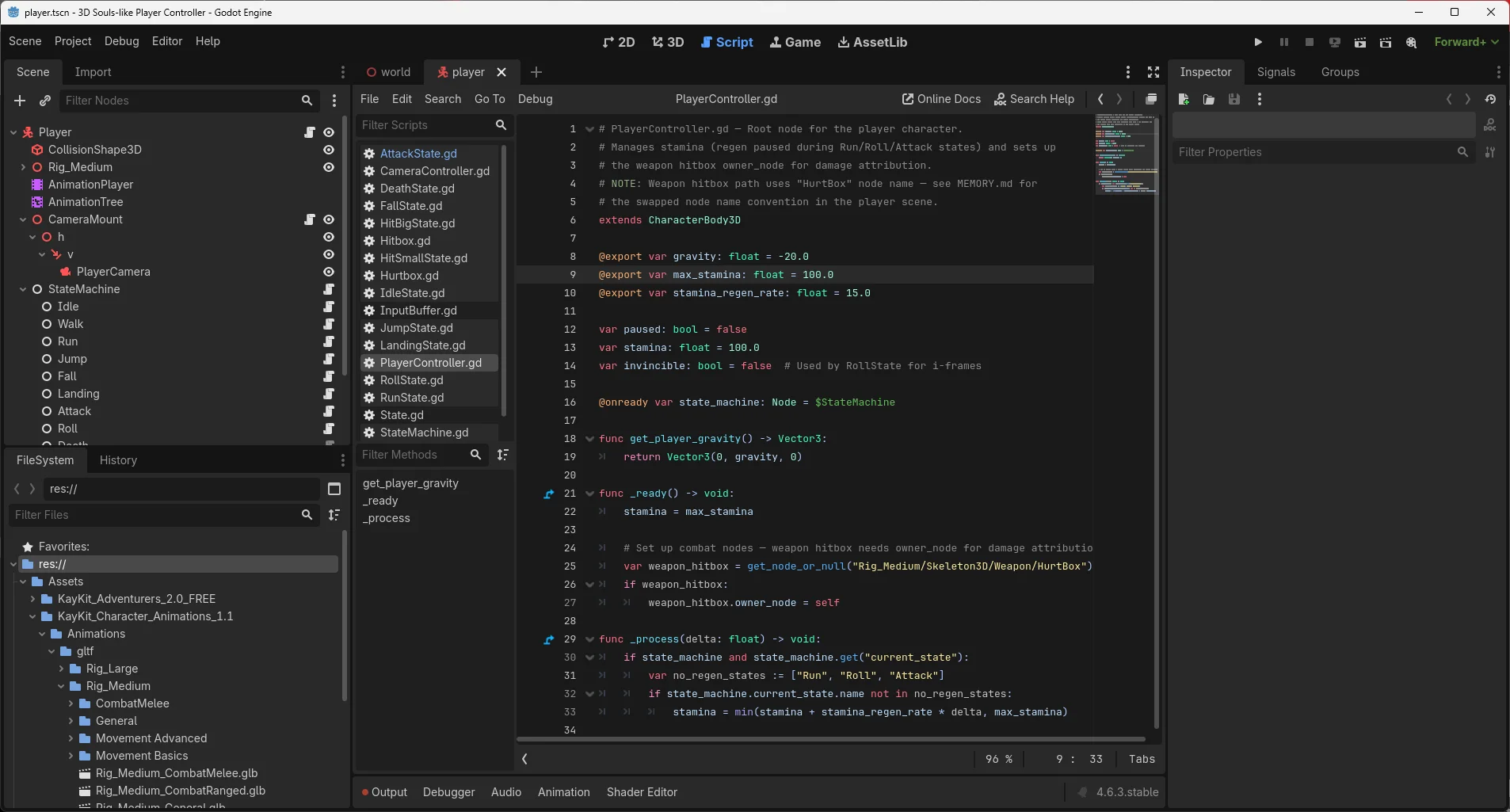The image size is (1510, 812).
Task: Go to next edited script arrow
Action: [1119, 99]
